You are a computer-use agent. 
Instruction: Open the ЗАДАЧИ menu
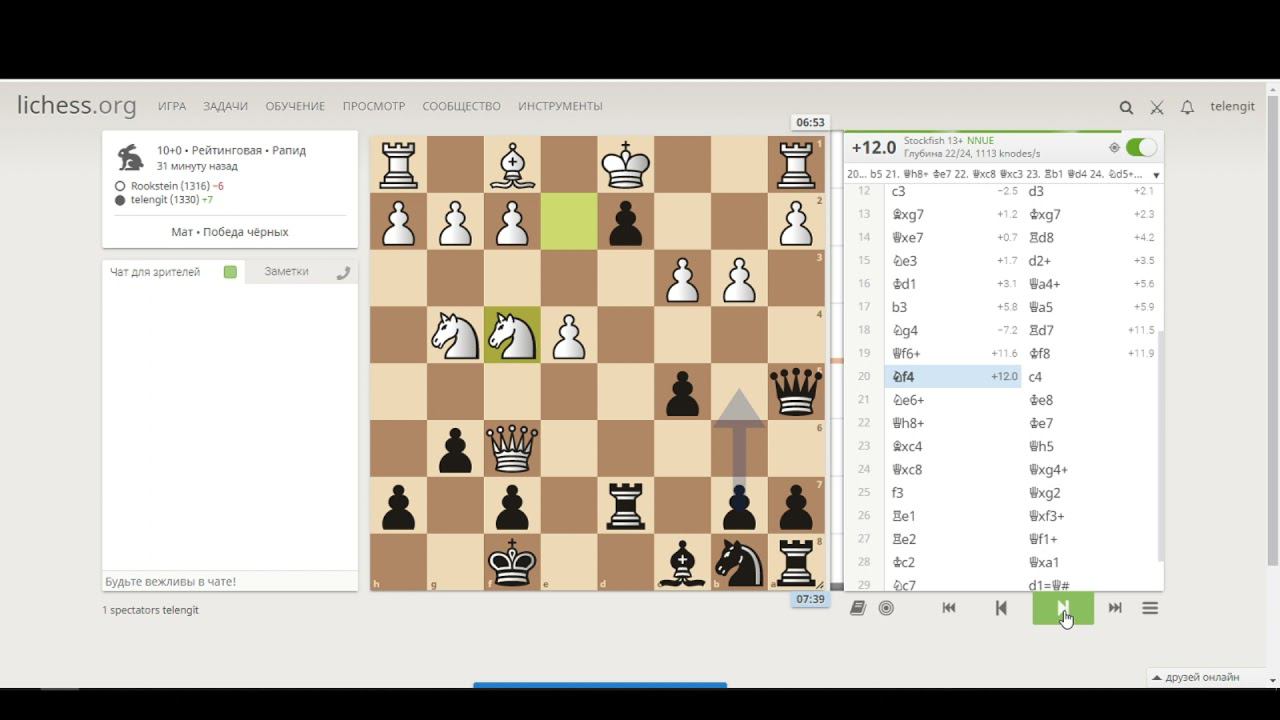pos(225,106)
